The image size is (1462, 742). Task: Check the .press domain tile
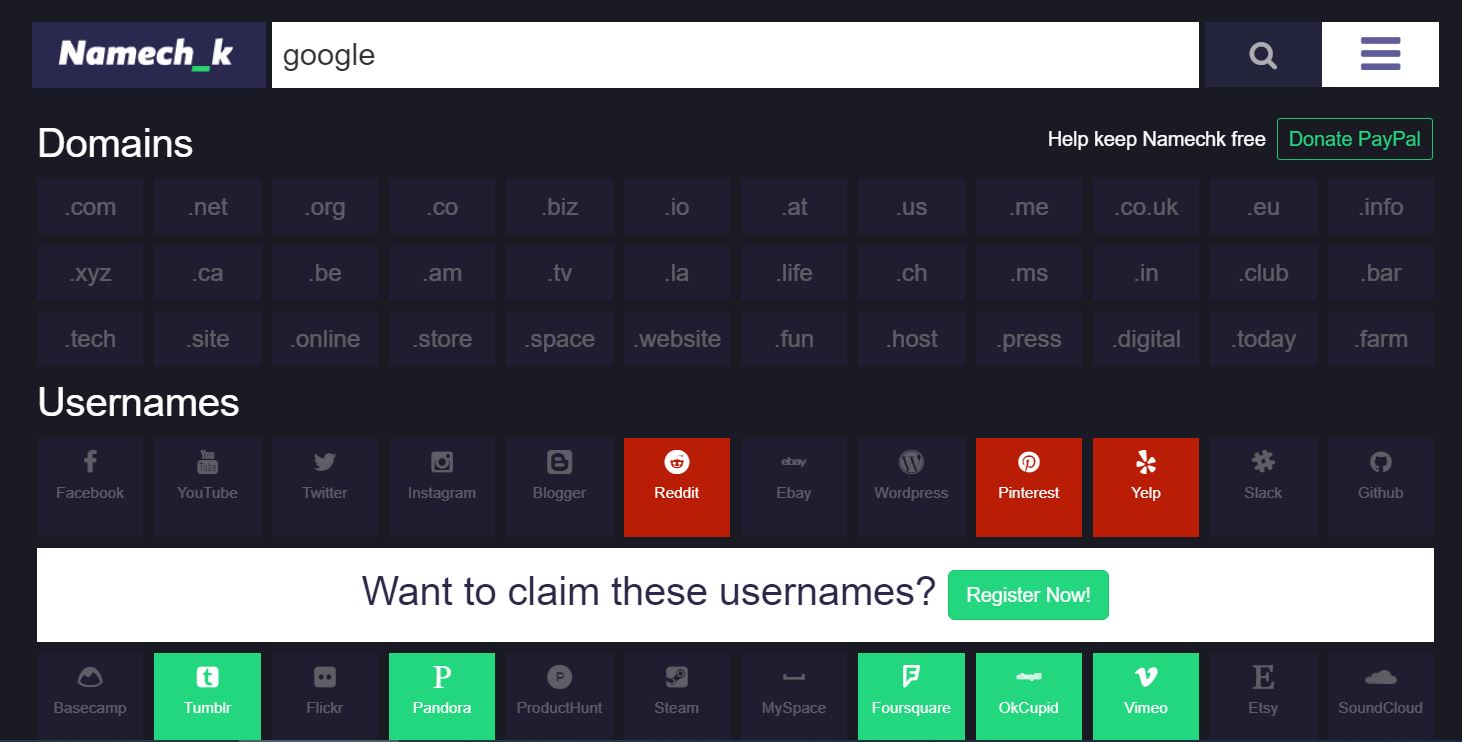pyautogui.click(x=1029, y=339)
